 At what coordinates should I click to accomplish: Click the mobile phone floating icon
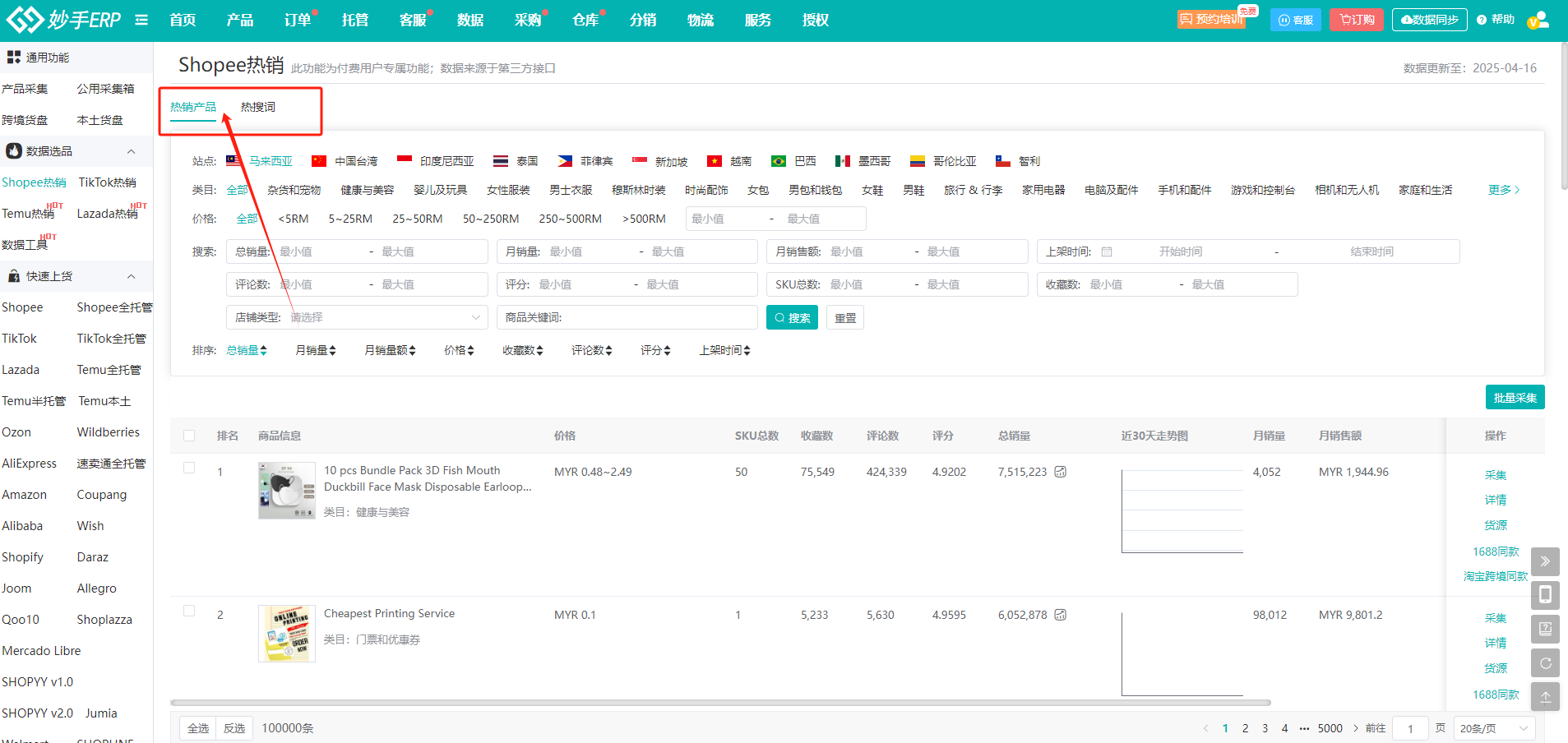1545,595
